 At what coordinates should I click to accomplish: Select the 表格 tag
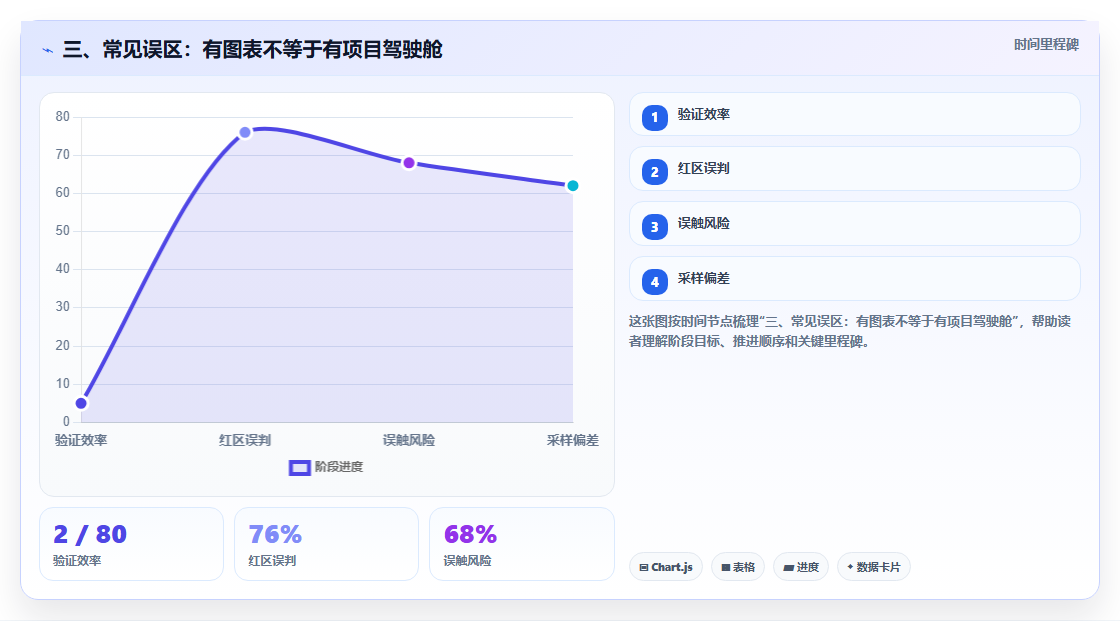click(738, 567)
